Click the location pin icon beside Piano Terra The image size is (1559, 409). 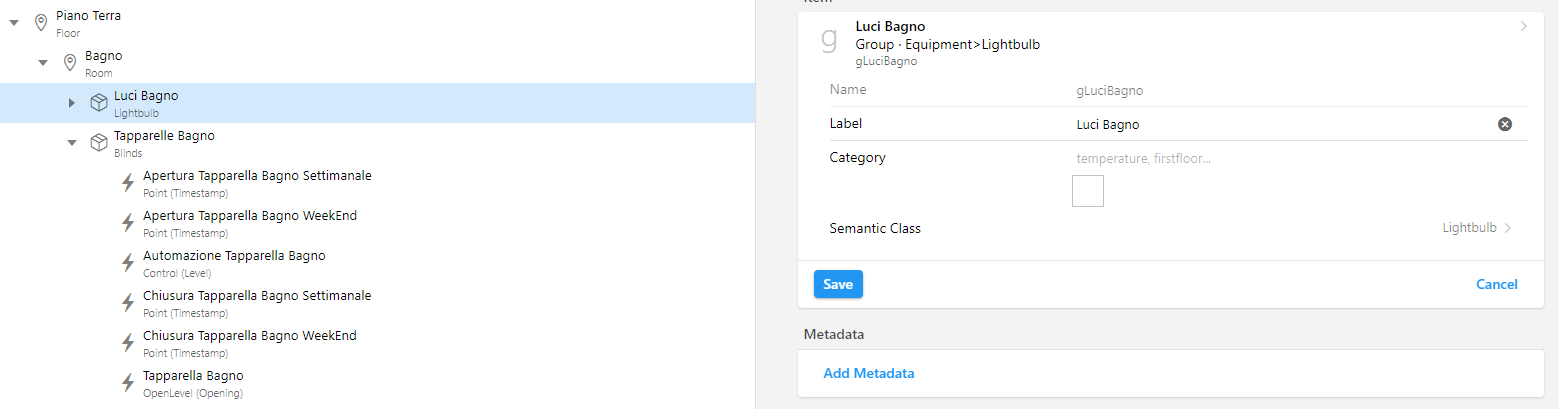point(41,22)
